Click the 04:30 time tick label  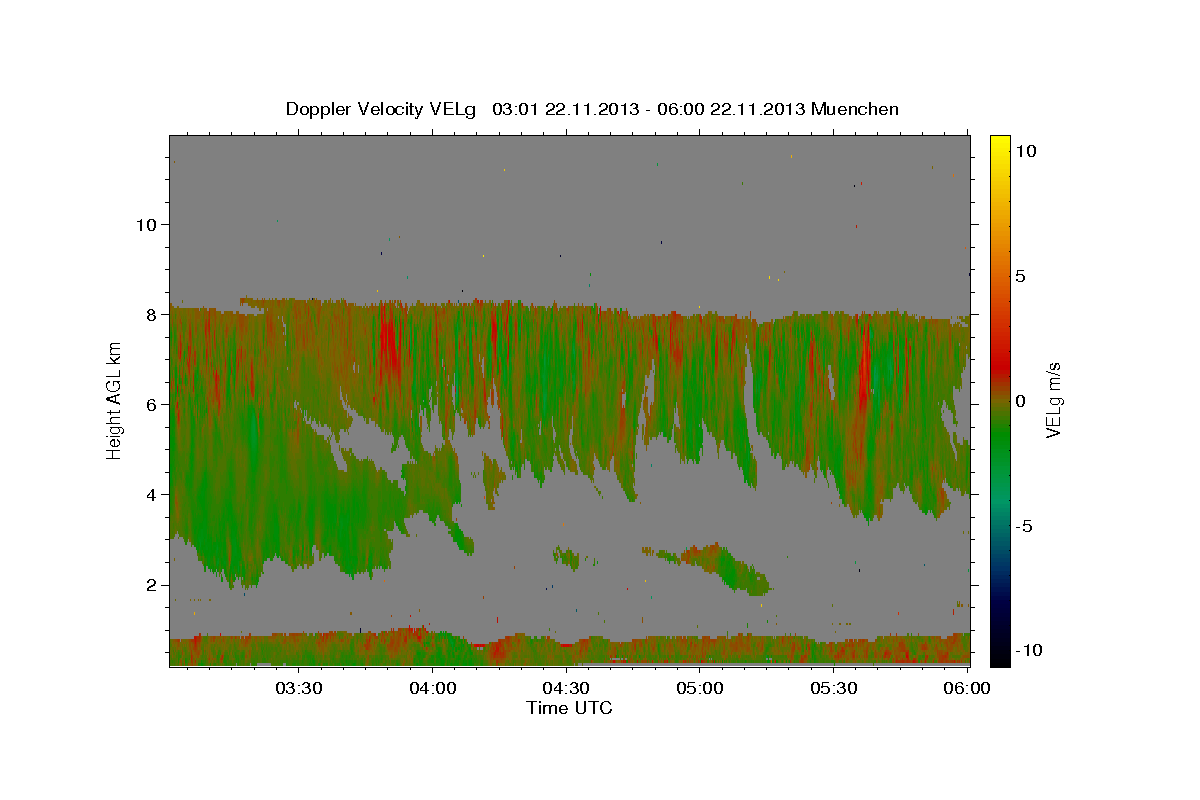click(566, 688)
